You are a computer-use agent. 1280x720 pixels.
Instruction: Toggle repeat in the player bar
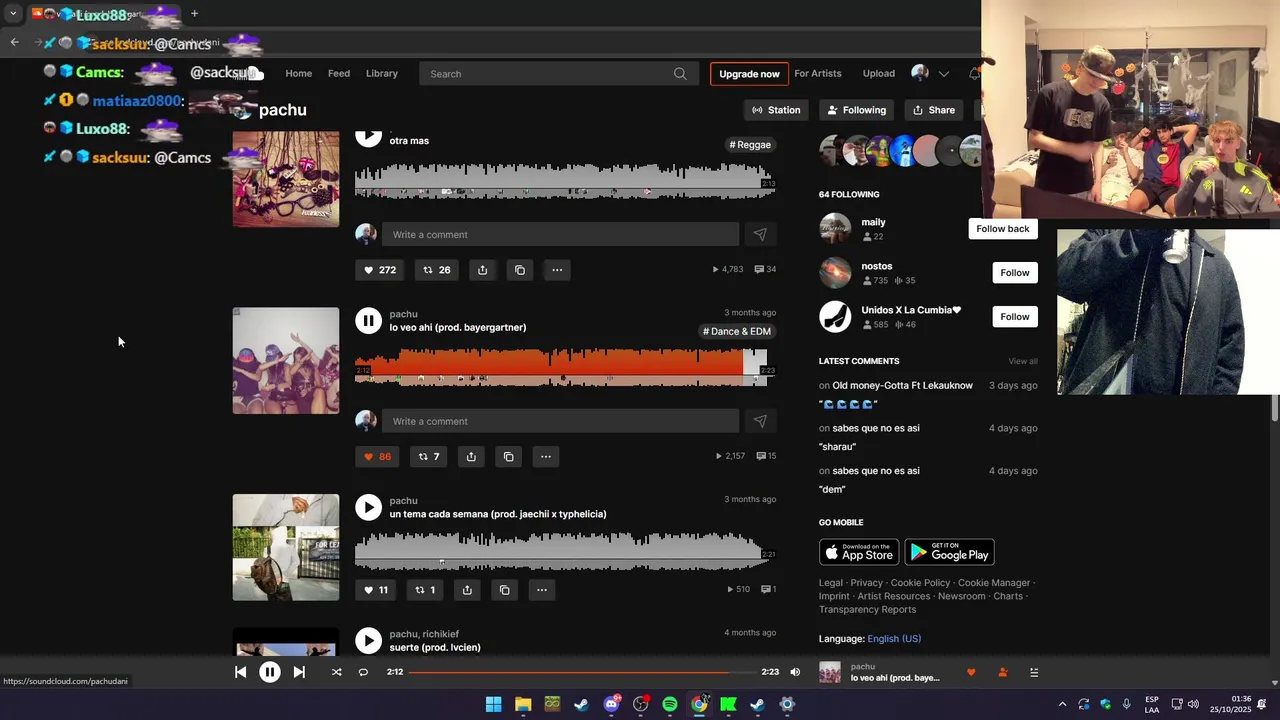pyautogui.click(x=363, y=672)
